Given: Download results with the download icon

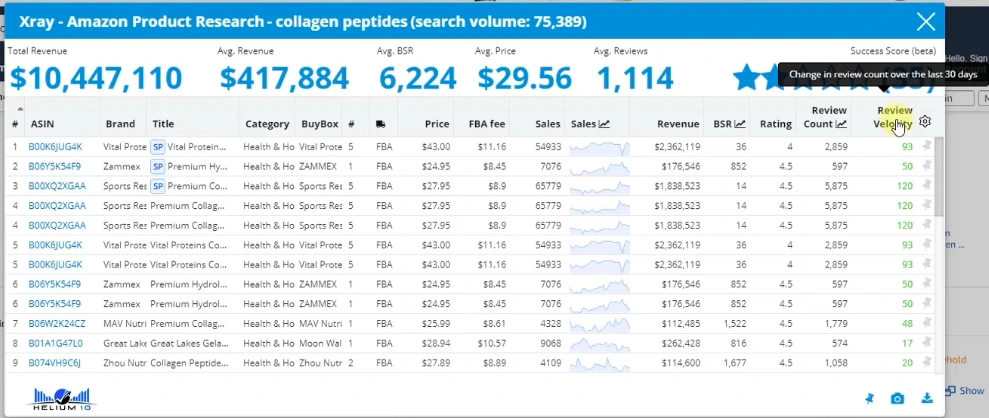Looking at the screenshot, I should (x=927, y=398).
